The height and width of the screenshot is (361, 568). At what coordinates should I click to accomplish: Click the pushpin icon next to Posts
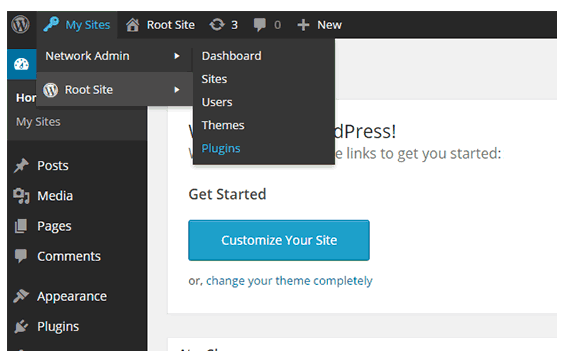(x=21, y=165)
